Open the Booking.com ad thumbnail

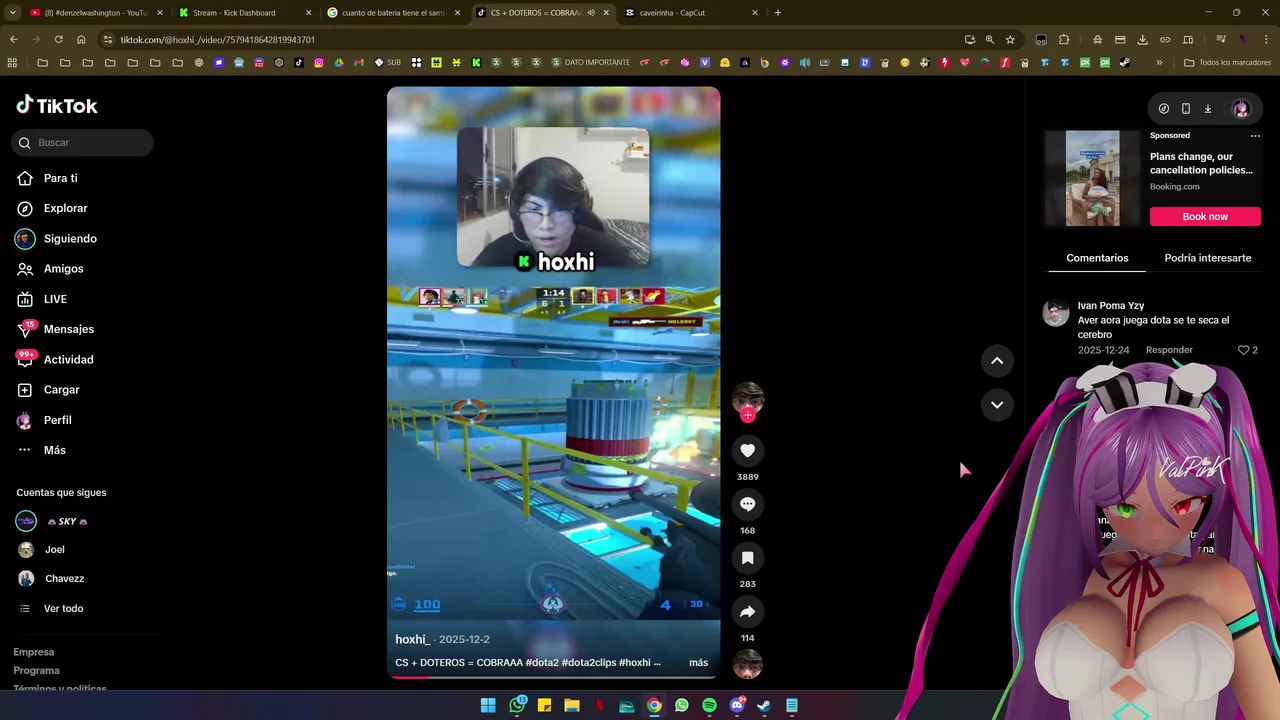[1092, 178]
